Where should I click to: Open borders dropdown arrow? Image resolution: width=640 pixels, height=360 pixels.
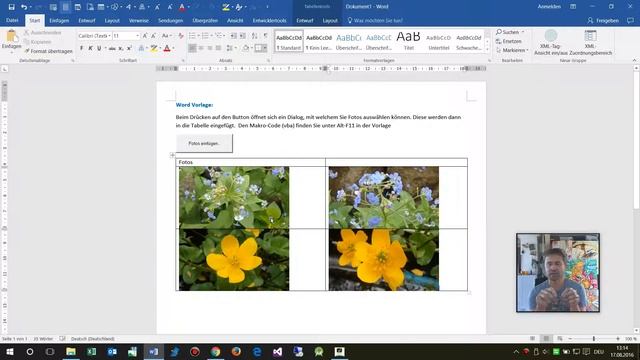[x=265, y=48]
